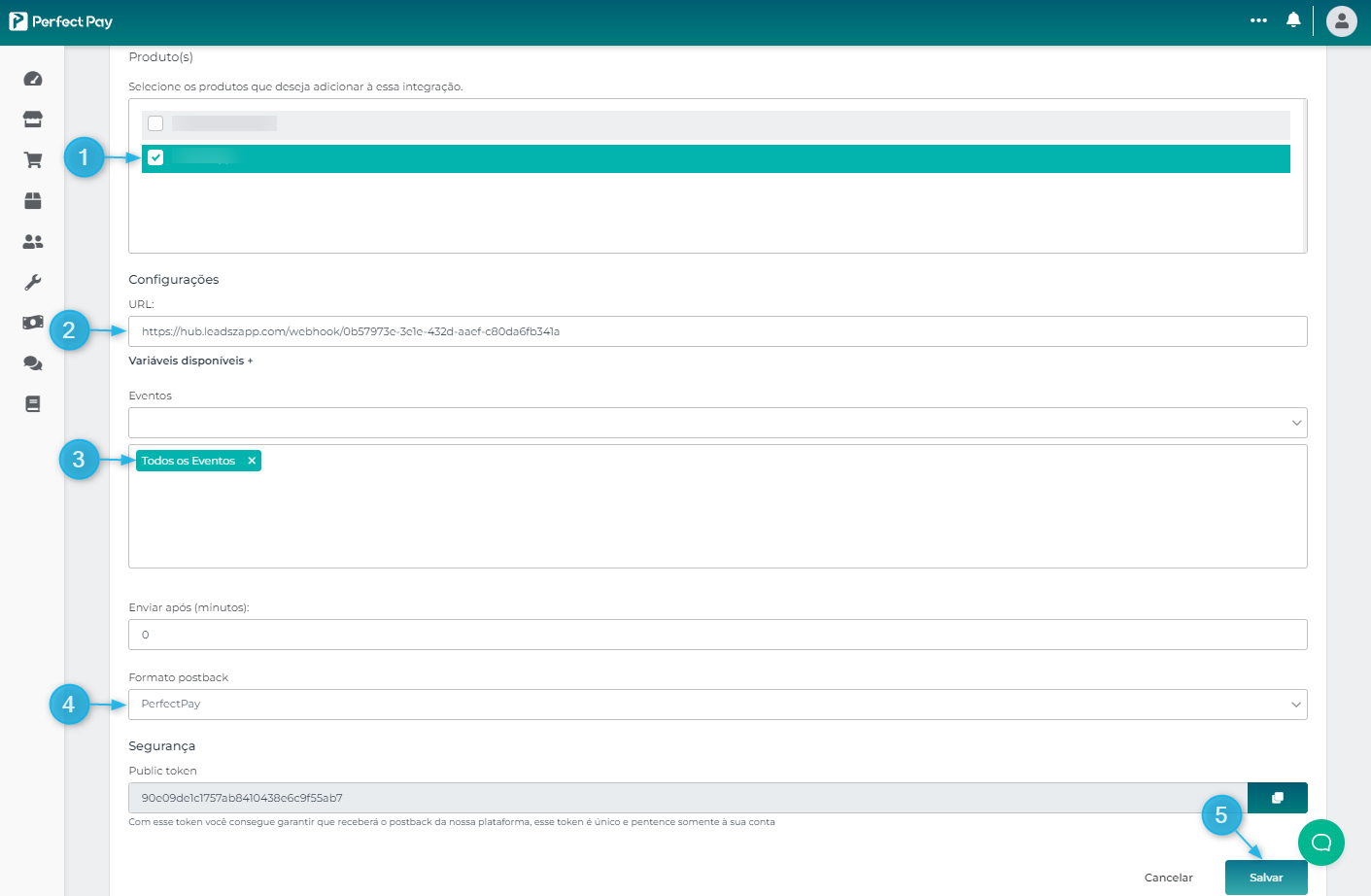This screenshot has width=1371, height=896.
Task: Open the products box sidebar icon
Action: tap(33, 201)
